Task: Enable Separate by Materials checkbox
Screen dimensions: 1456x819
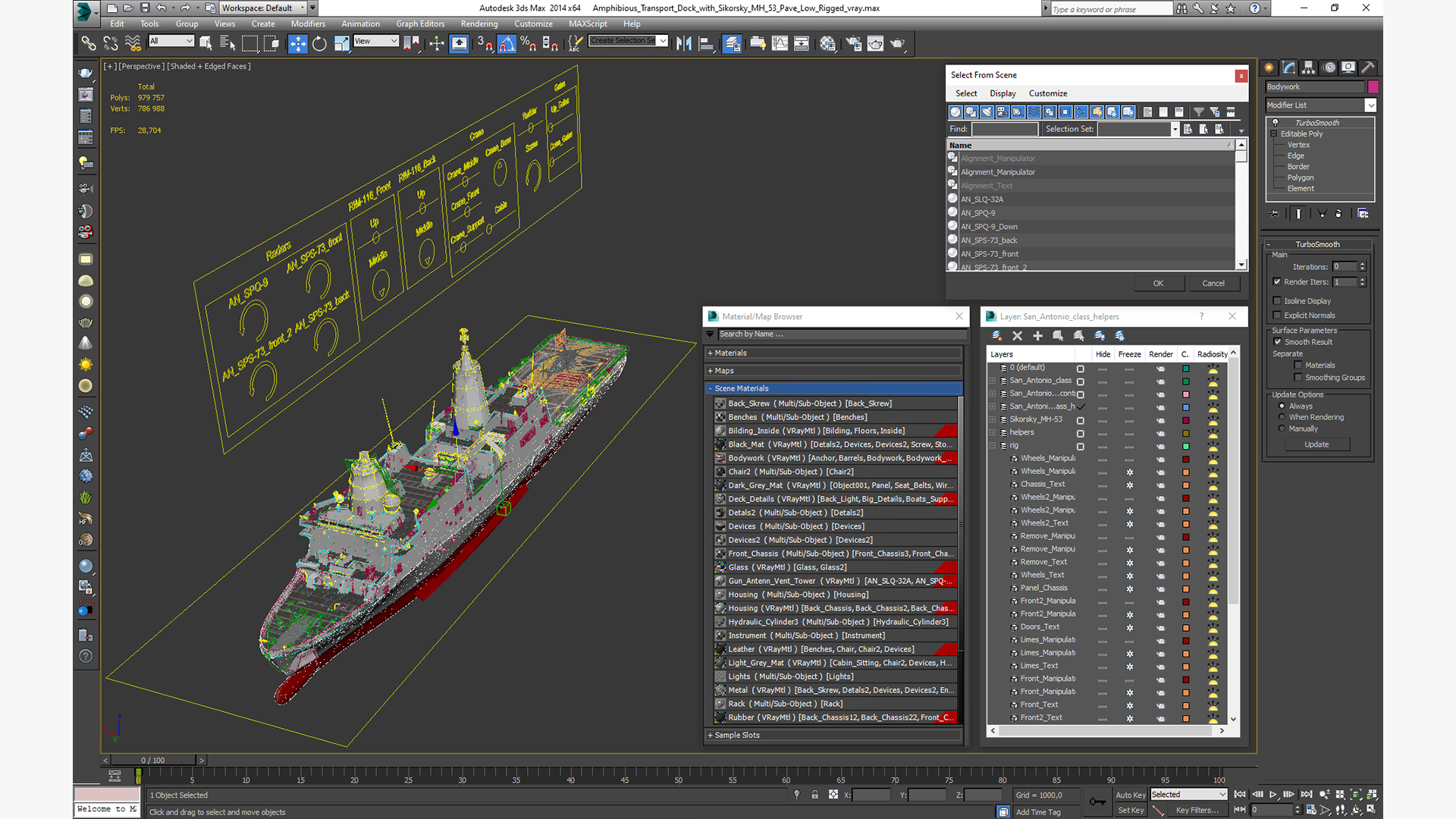Action: pos(1298,366)
